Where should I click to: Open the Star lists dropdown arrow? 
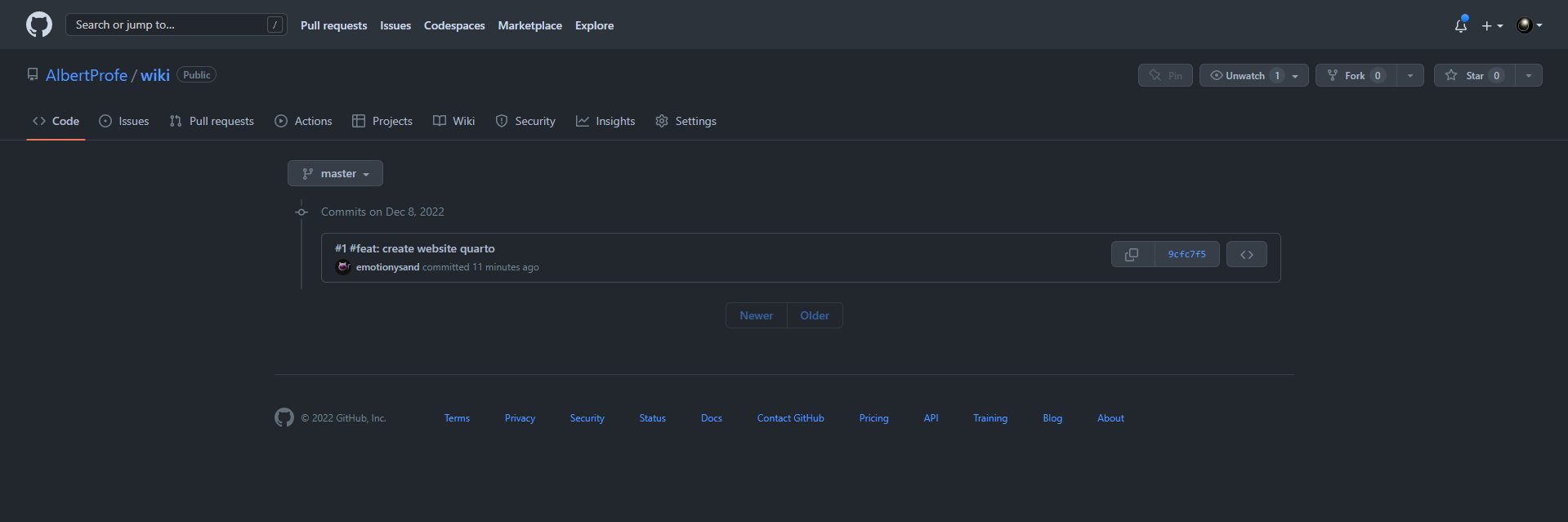pos(1529,75)
